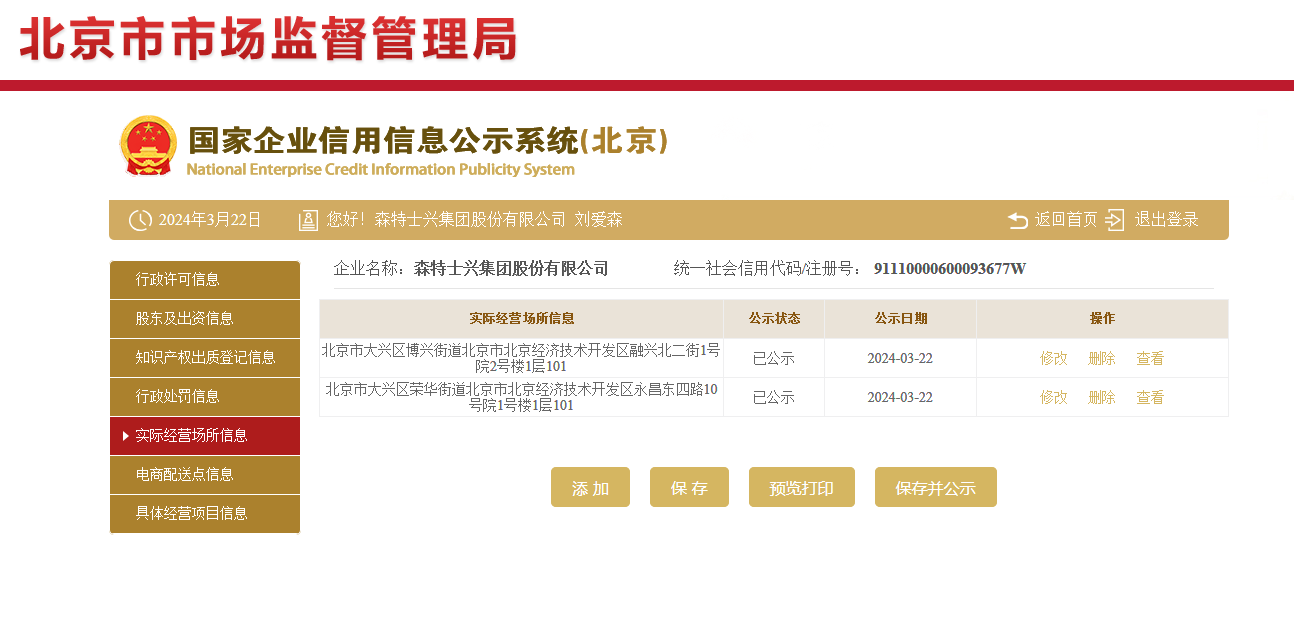Click the greeting text with 刘爱森
Viewport: 1294px width, 617px height.
click(475, 220)
